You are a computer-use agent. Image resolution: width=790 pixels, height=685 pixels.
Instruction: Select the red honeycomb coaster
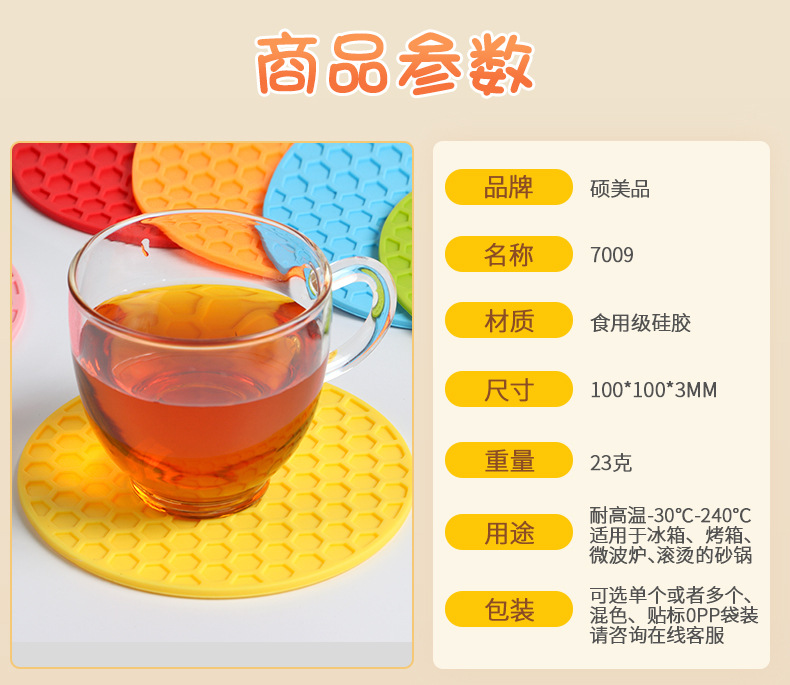click(76, 187)
